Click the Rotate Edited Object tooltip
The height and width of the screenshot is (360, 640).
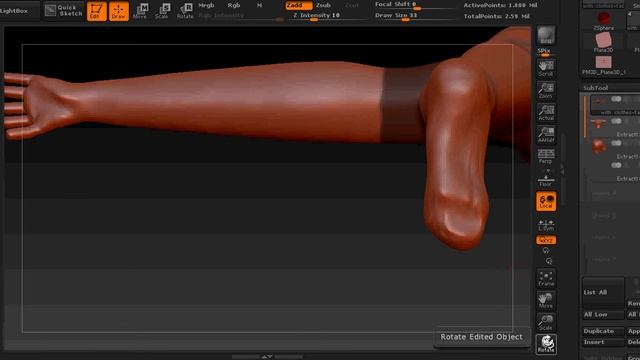tap(481, 337)
